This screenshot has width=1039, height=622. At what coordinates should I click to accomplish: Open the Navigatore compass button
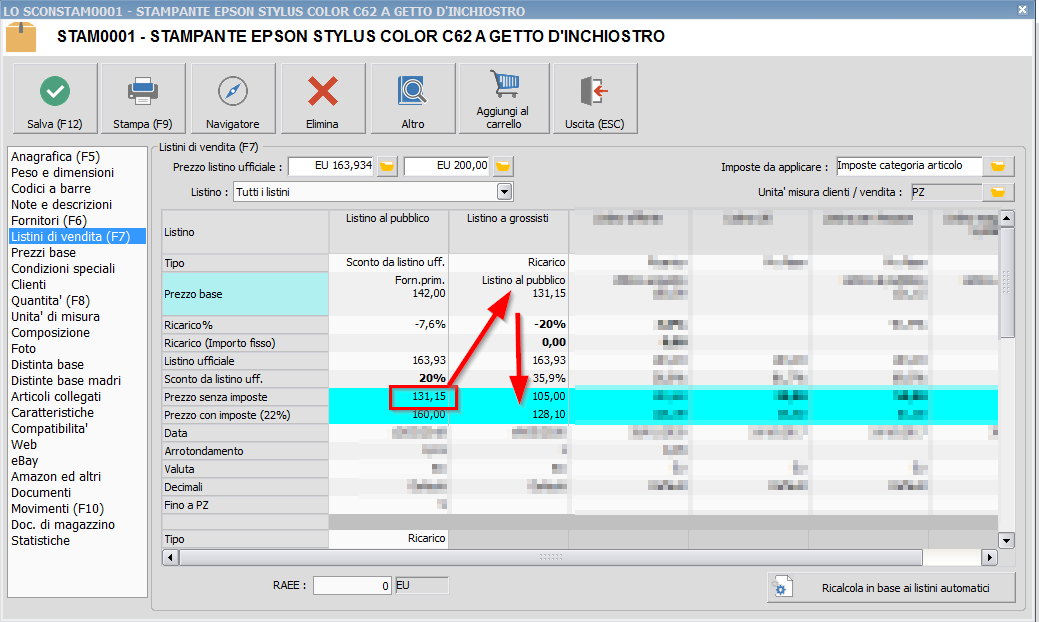pos(233,99)
